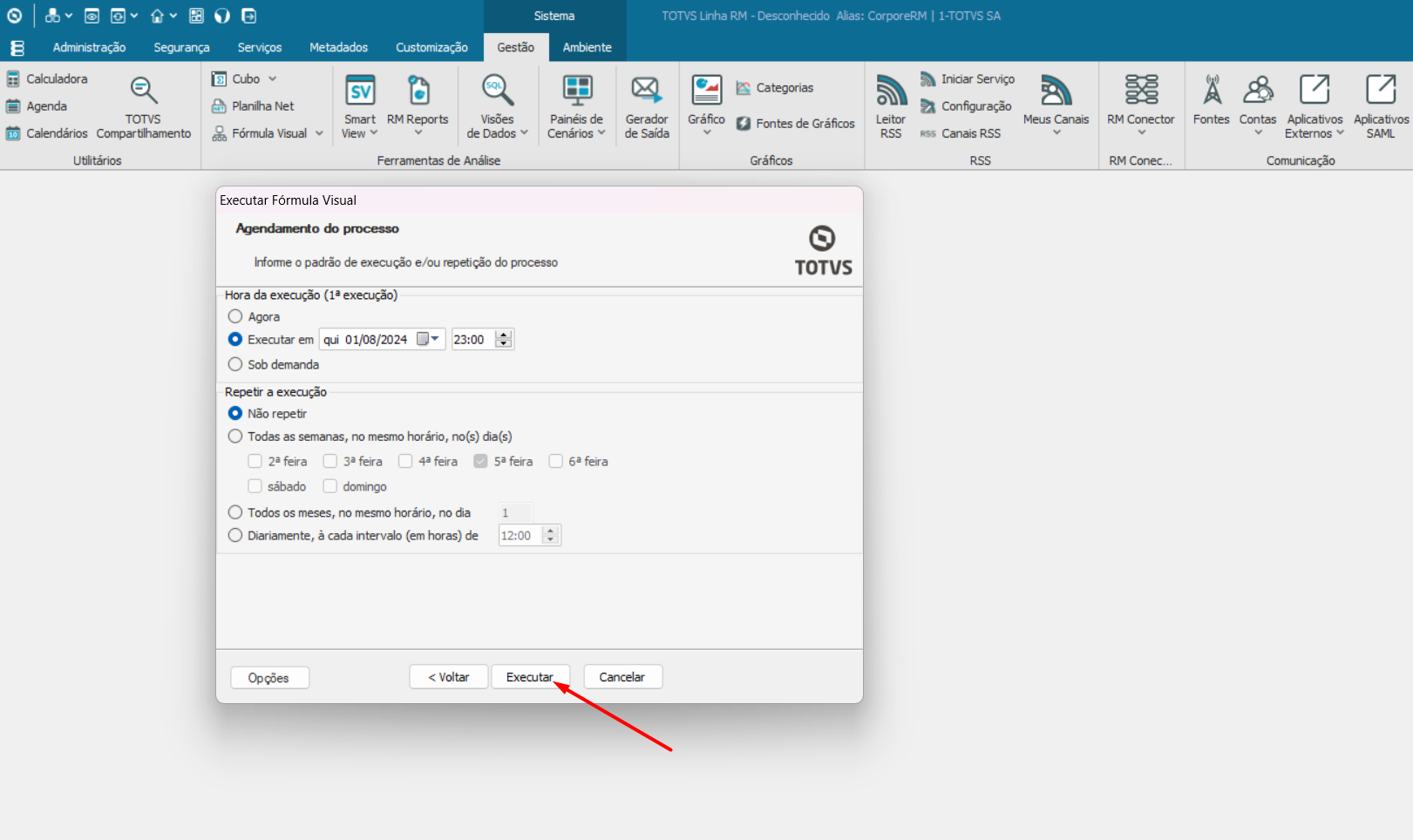1413x840 pixels.
Task: Open the main application hamburger menu
Action: pos(17,48)
